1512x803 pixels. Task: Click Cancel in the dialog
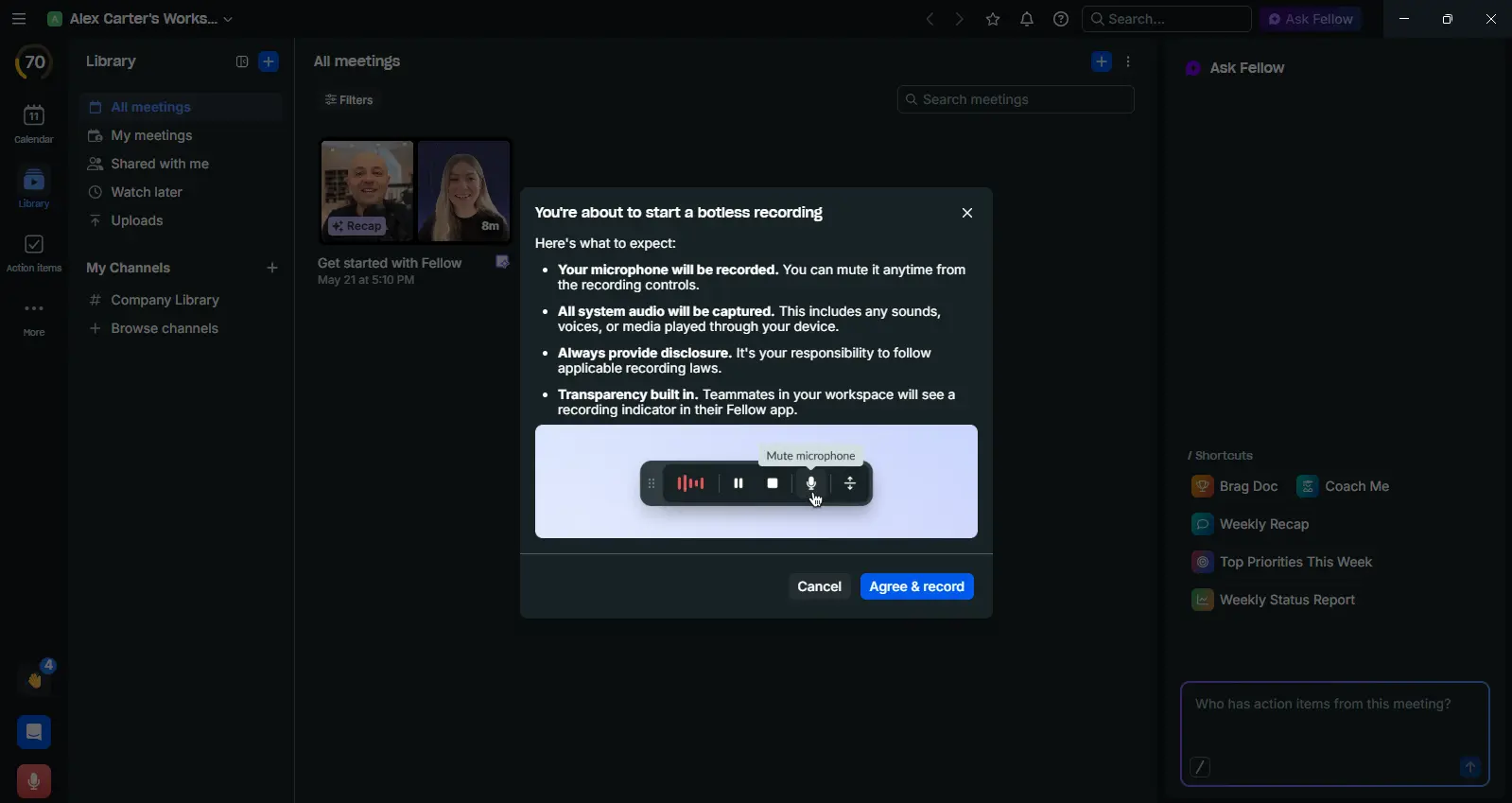pos(819,586)
